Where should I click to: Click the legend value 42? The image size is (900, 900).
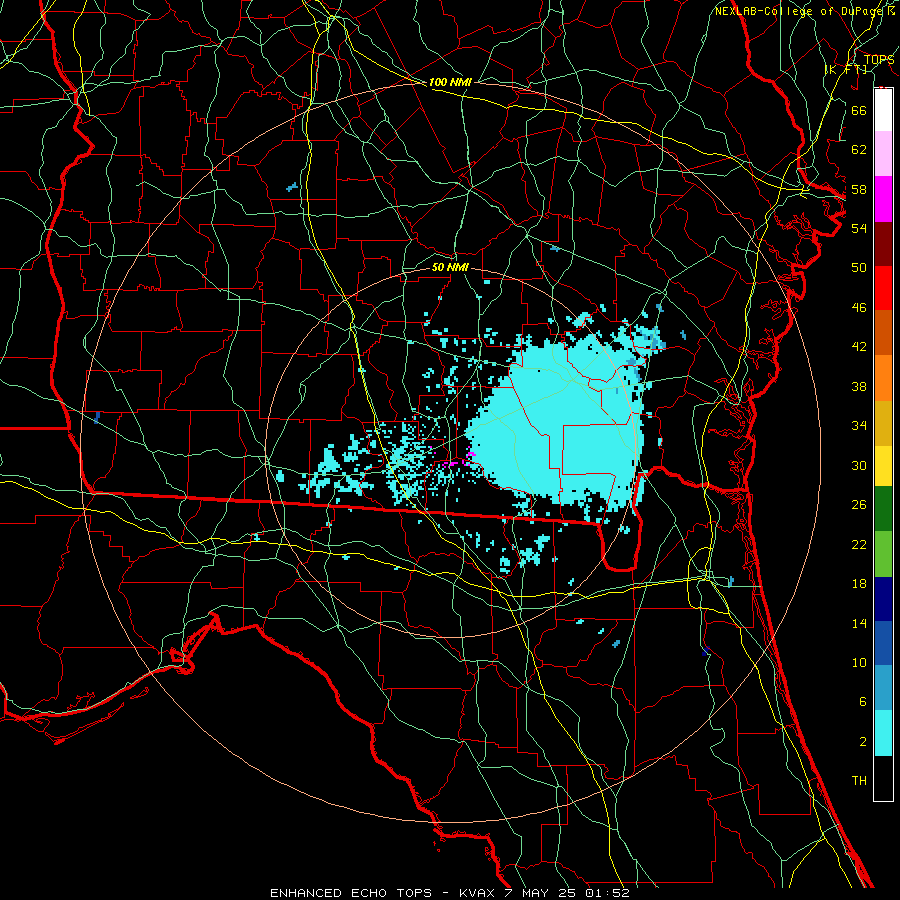coord(859,347)
